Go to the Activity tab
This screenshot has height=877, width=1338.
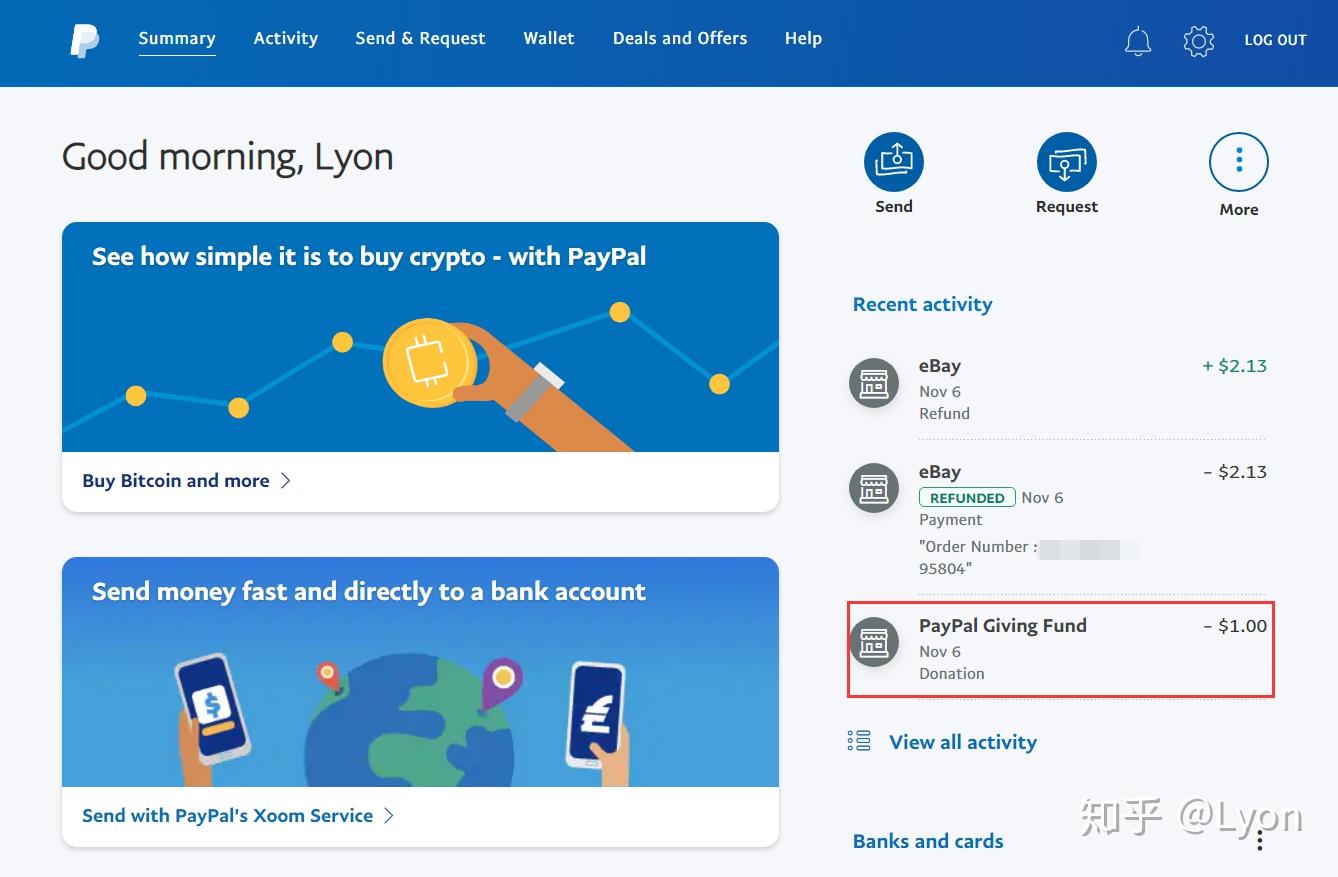(286, 38)
